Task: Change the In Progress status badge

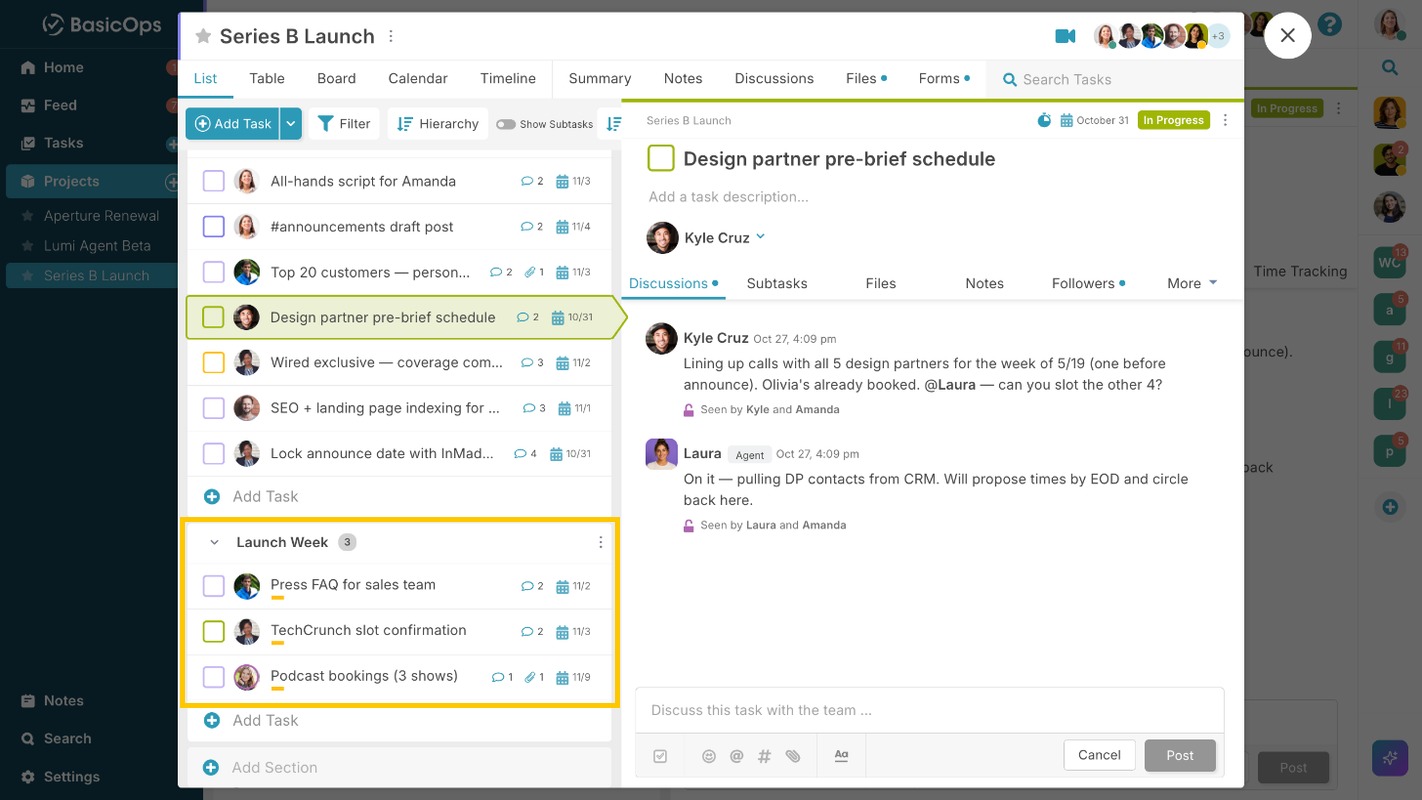Action: pyautogui.click(x=1174, y=120)
